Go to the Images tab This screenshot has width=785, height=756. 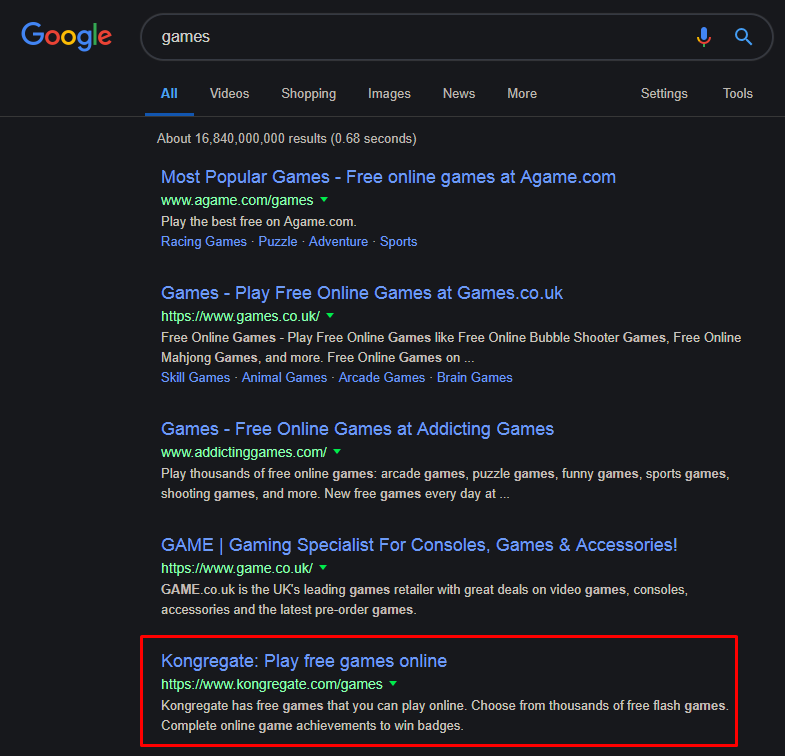tap(389, 94)
